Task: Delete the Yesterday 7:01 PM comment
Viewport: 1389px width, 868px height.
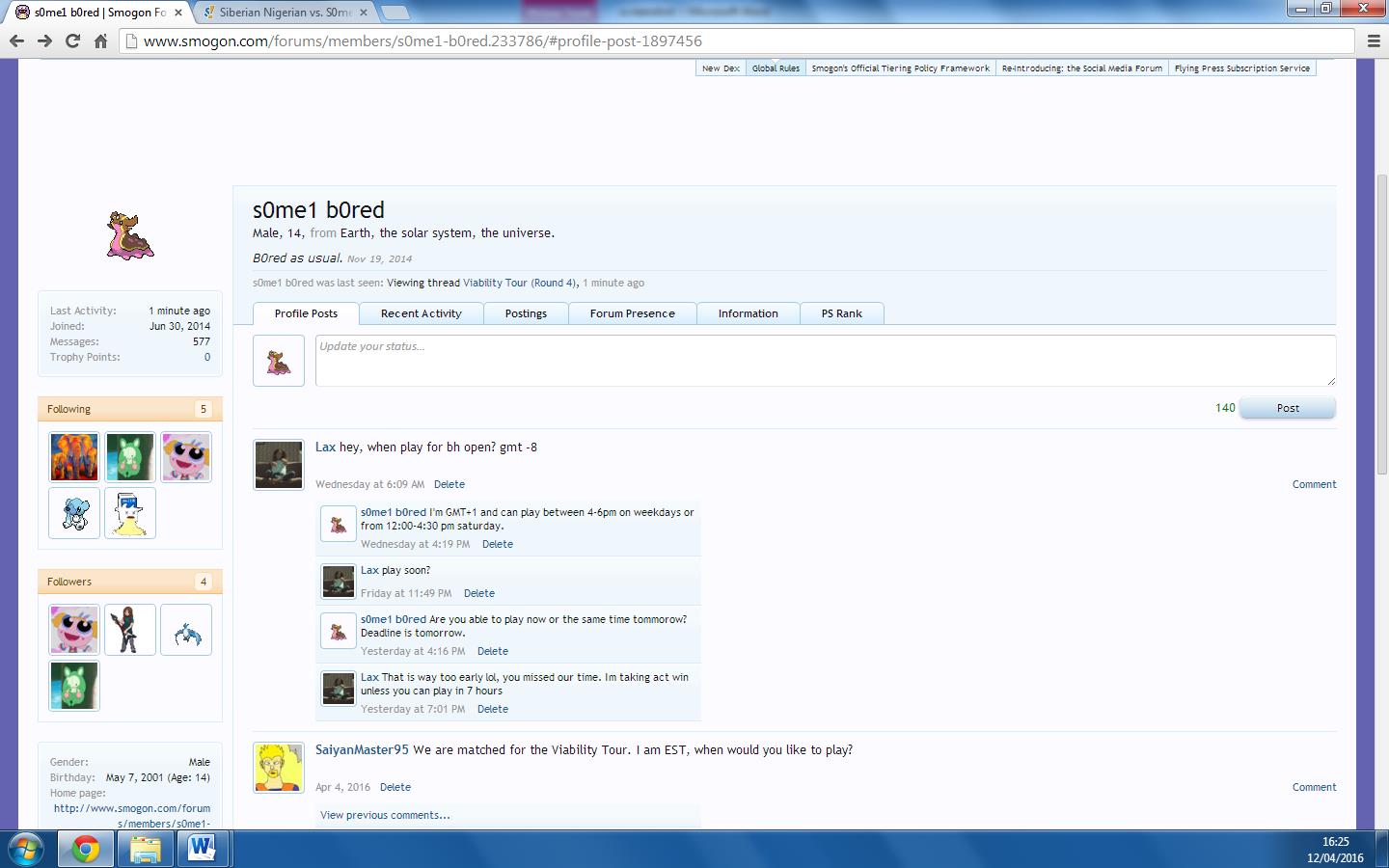Action: pyautogui.click(x=493, y=709)
